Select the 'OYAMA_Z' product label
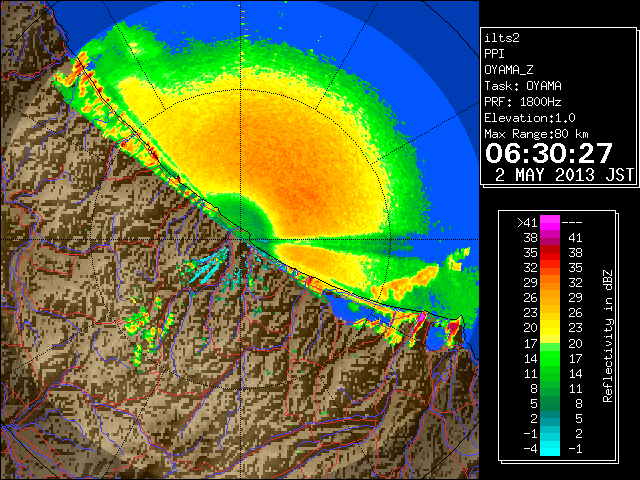 [509, 70]
